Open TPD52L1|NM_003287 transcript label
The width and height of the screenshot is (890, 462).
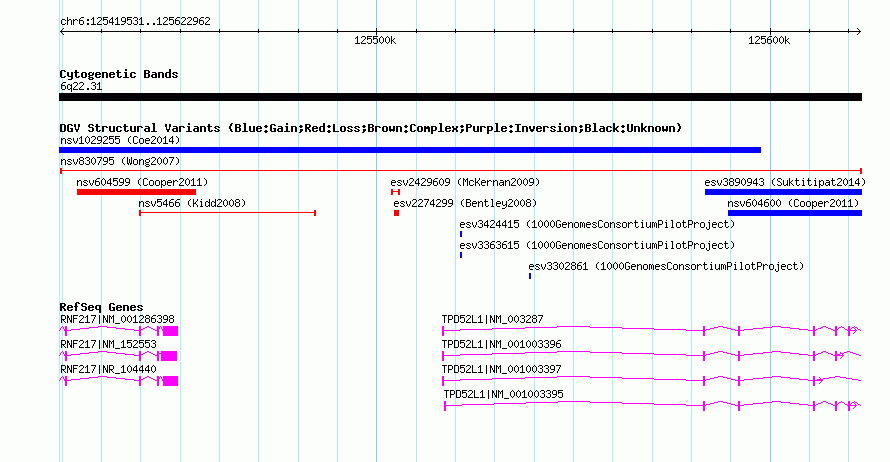492,320
